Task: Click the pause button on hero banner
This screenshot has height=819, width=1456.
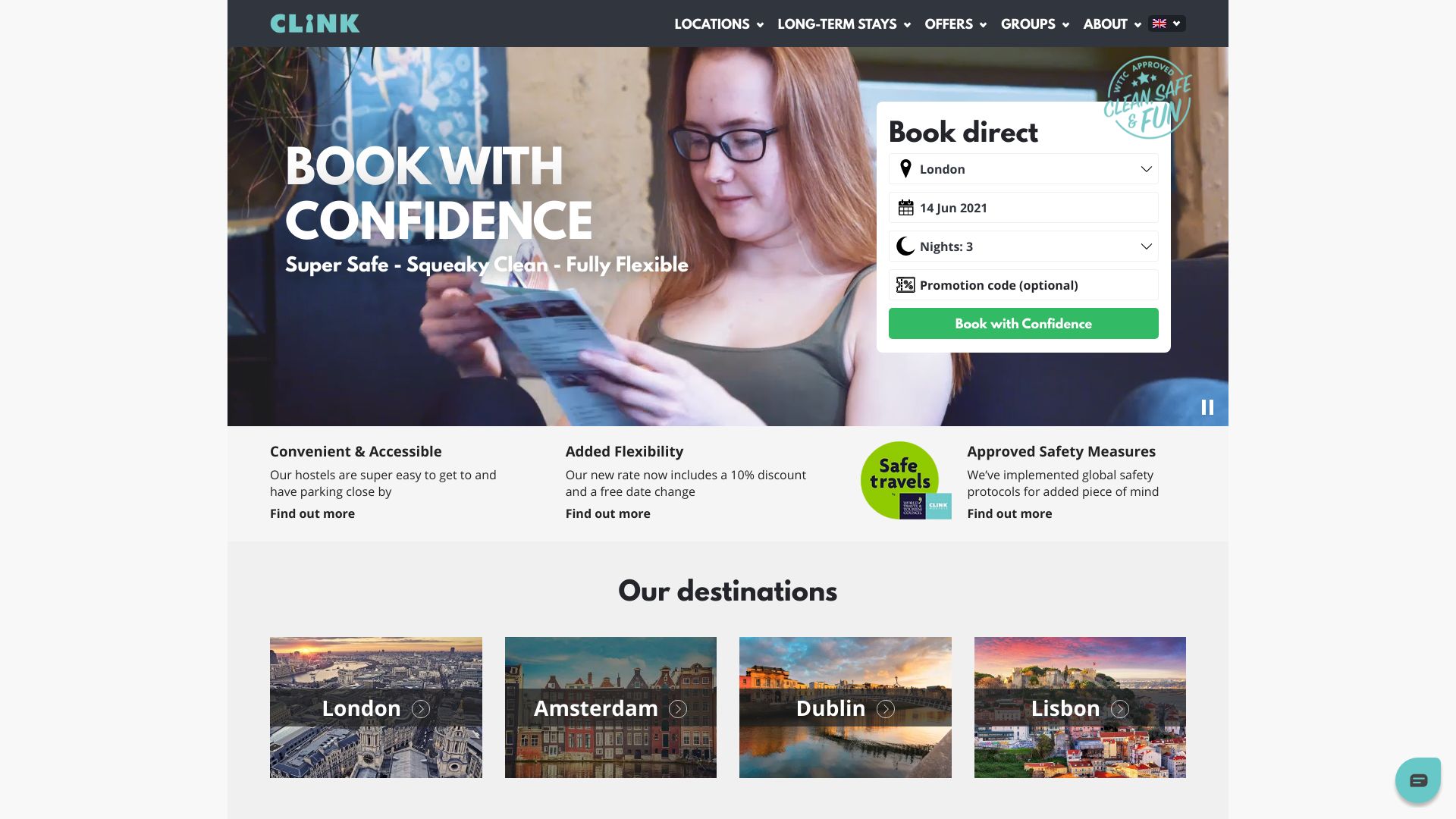Action: coord(1207,407)
